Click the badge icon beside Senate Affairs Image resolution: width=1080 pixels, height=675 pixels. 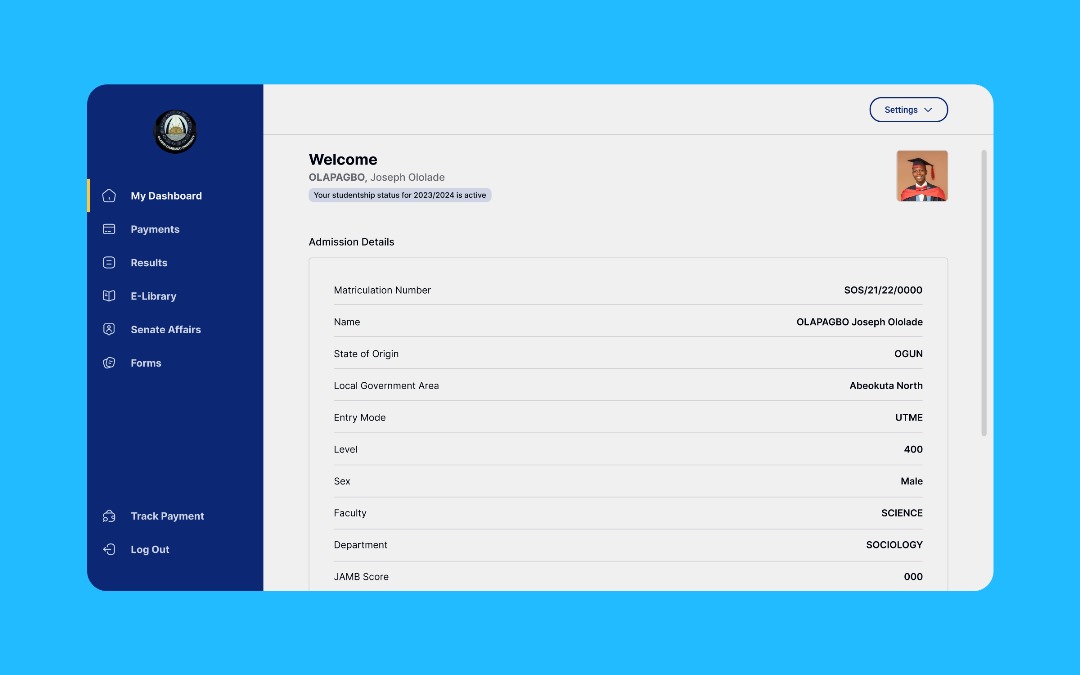tap(109, 329)
